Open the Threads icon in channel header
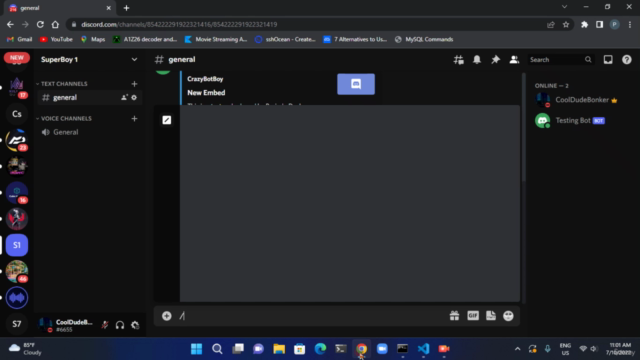This screenshot has height=360, width=640. pyautogui.click(x=458, y=60)
